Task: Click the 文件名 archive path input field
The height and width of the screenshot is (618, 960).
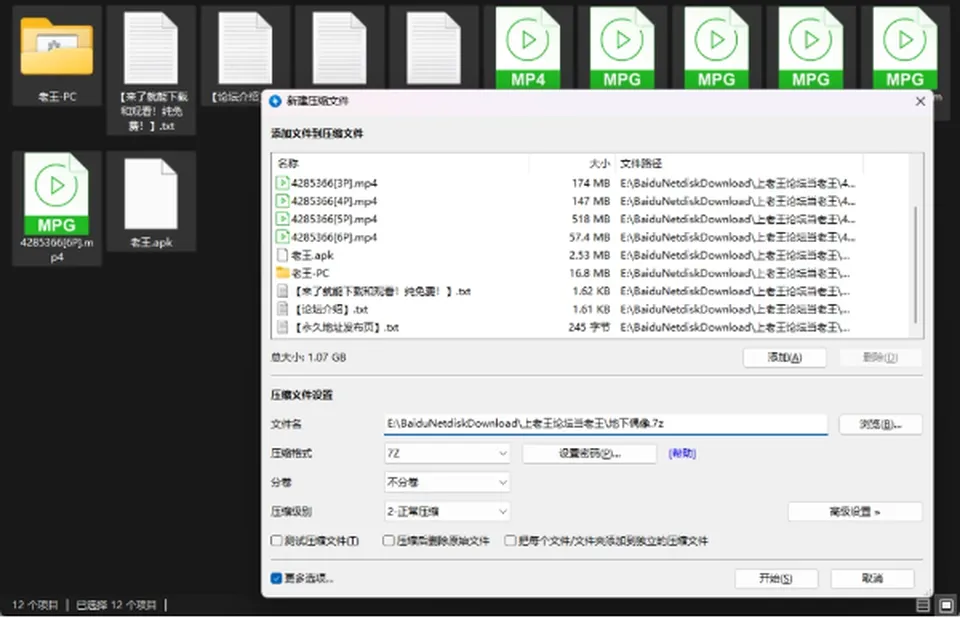Action: point(606,424)
